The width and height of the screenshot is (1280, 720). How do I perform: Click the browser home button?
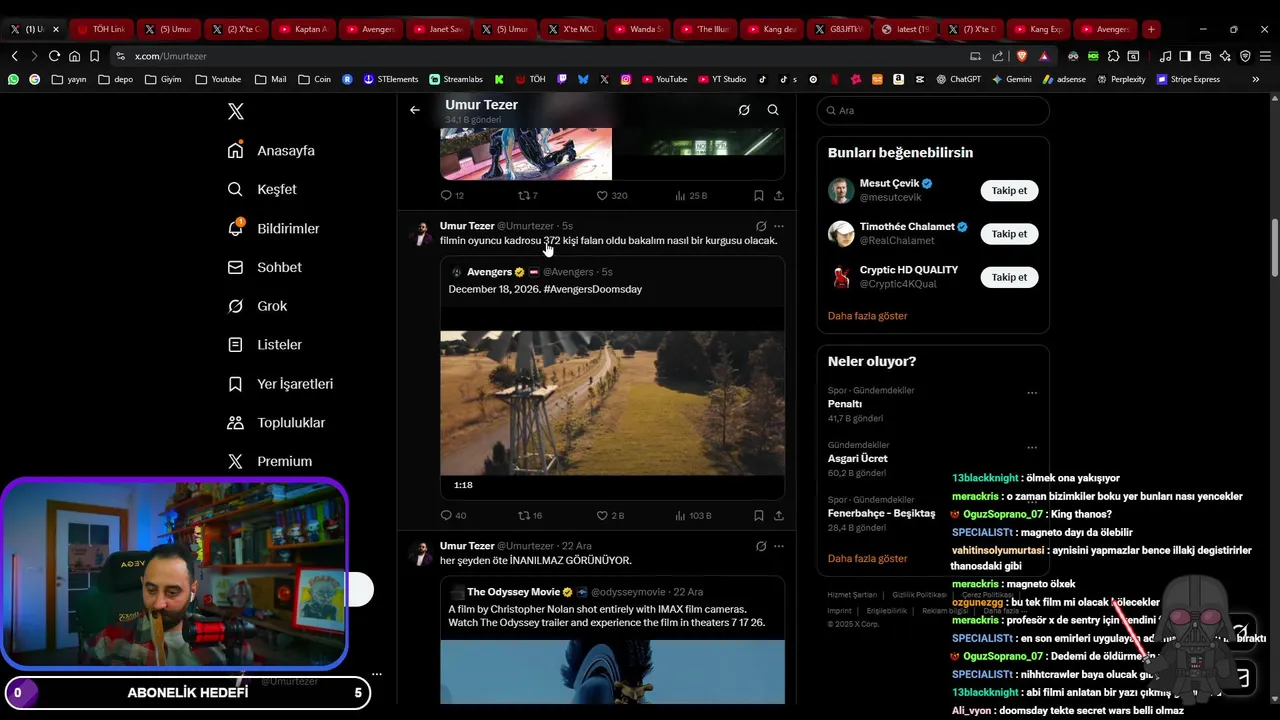tap(74, 56)
